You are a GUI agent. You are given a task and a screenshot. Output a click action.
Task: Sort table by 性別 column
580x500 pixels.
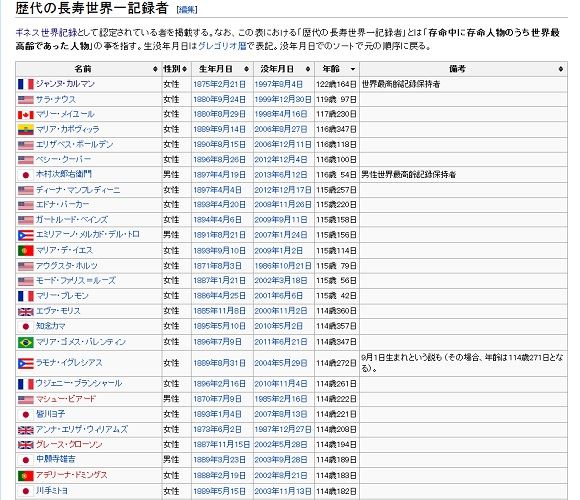[184, 69]
